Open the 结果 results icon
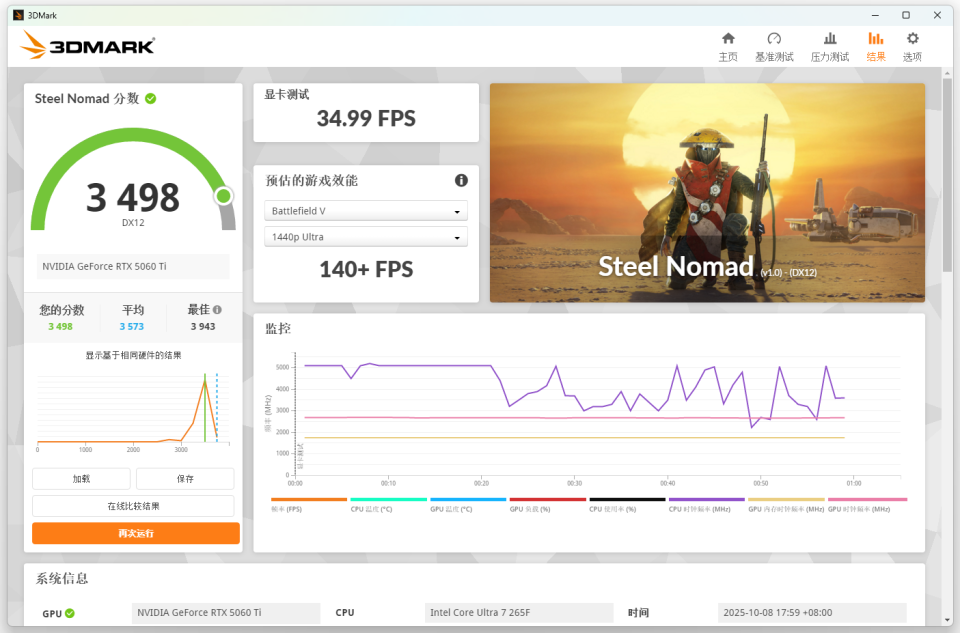The height and width of the screenshot is (633, 960). coord(876,39)
